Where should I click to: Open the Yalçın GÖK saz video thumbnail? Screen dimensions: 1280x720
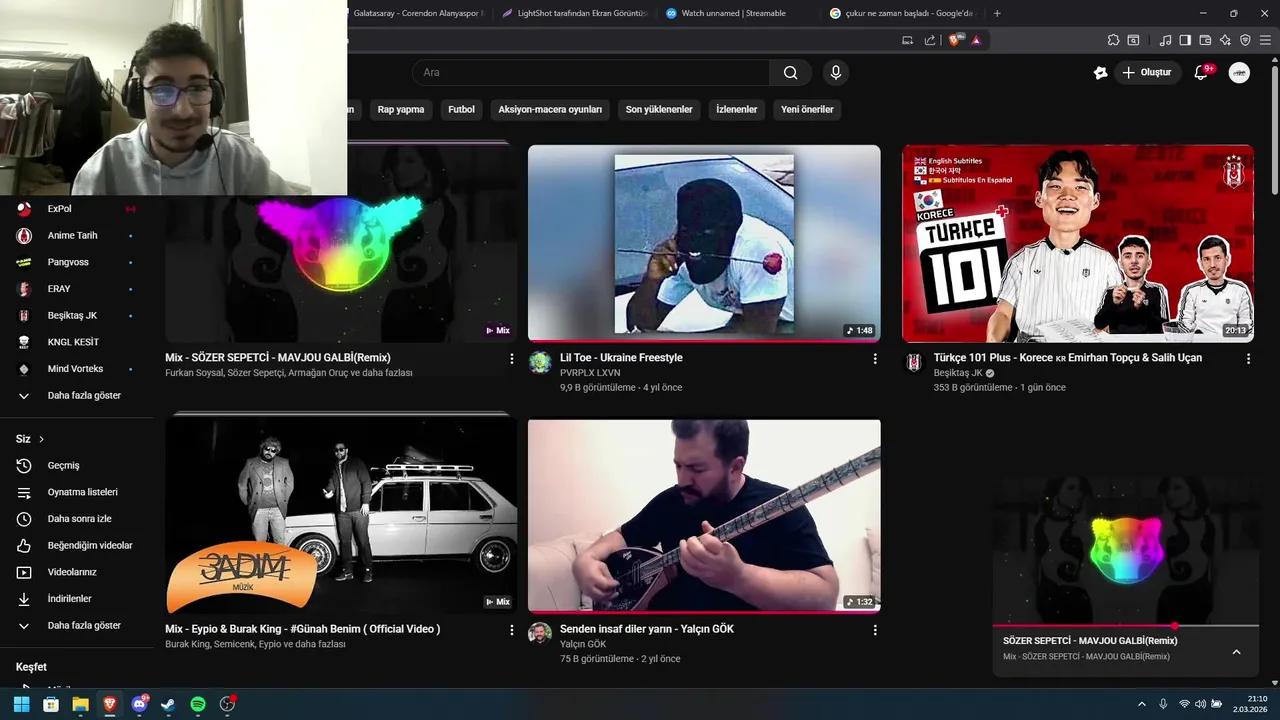[x=704, y=515]
